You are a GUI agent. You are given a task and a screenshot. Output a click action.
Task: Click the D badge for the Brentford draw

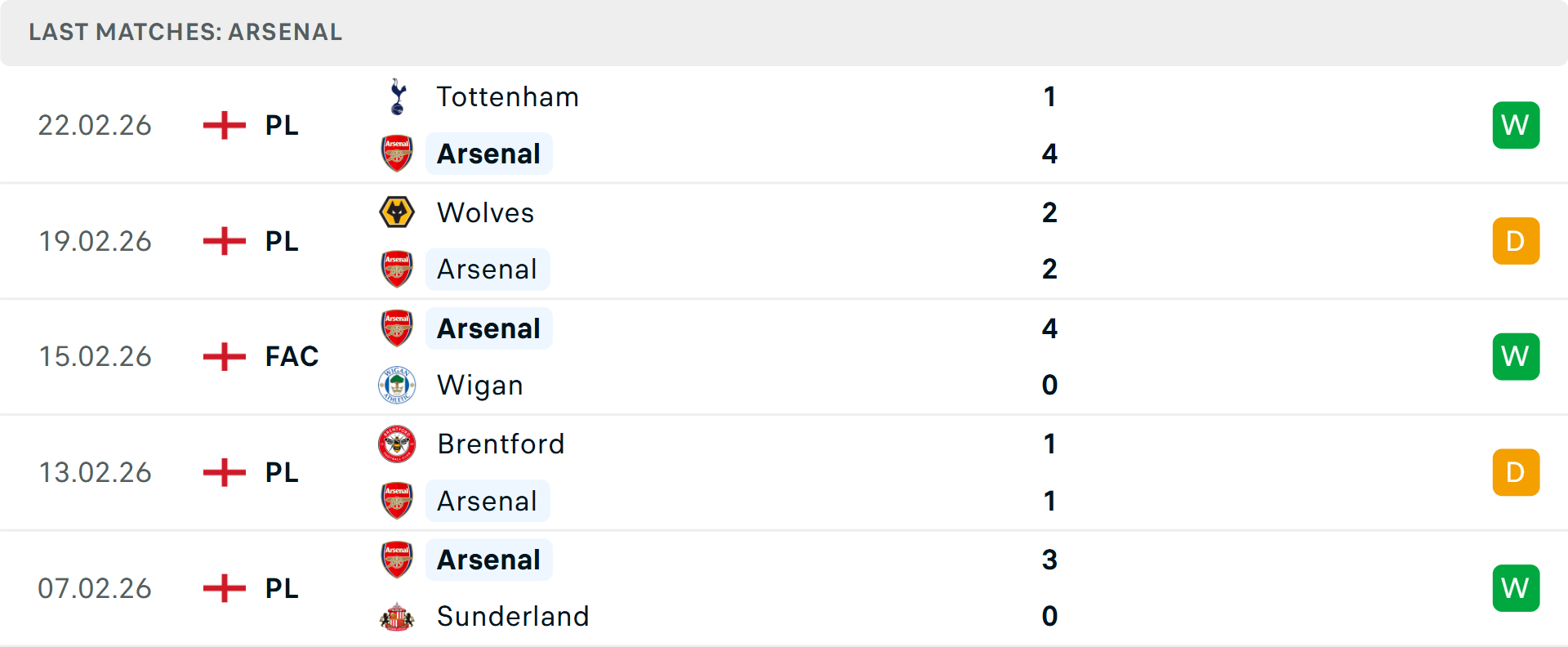1516,472
